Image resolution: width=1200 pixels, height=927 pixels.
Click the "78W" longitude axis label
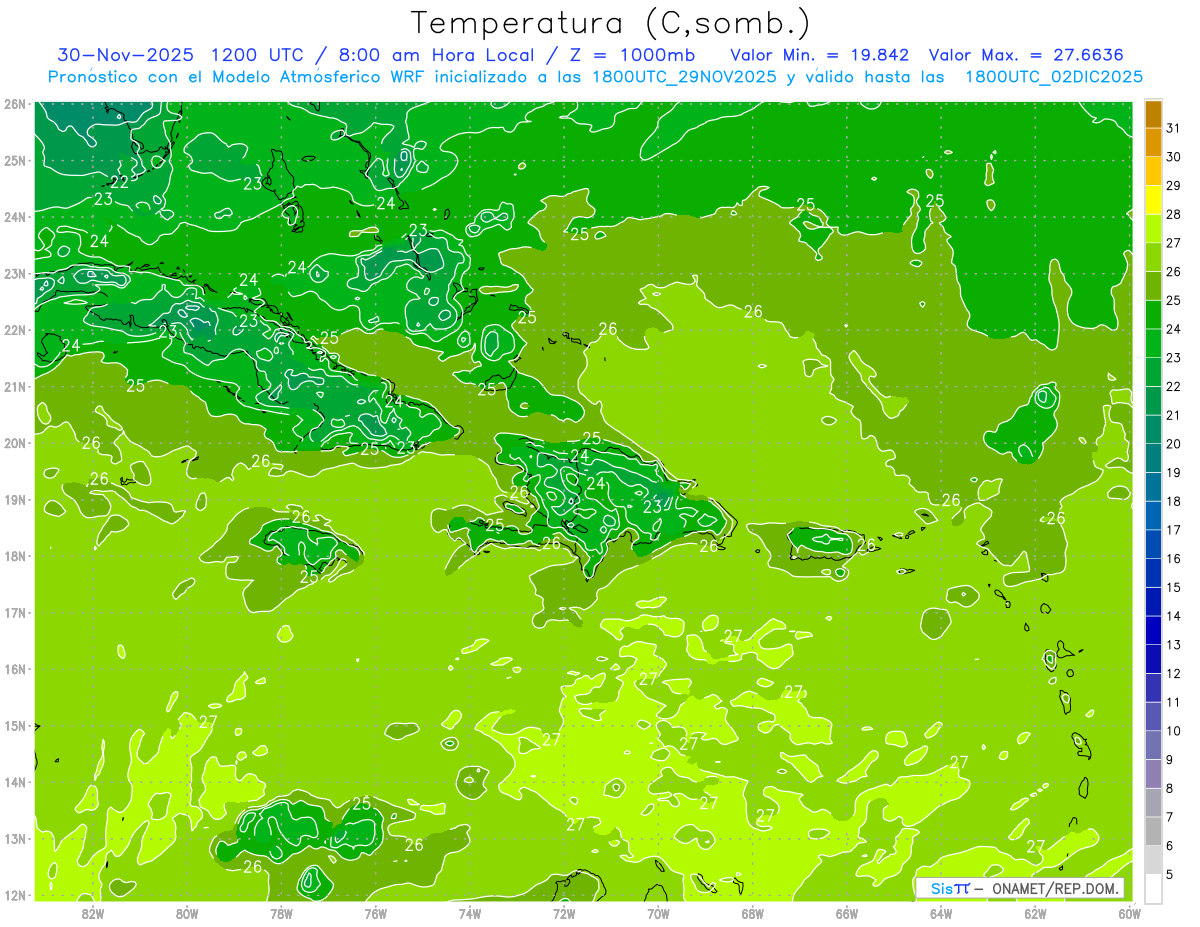point(281,913)
